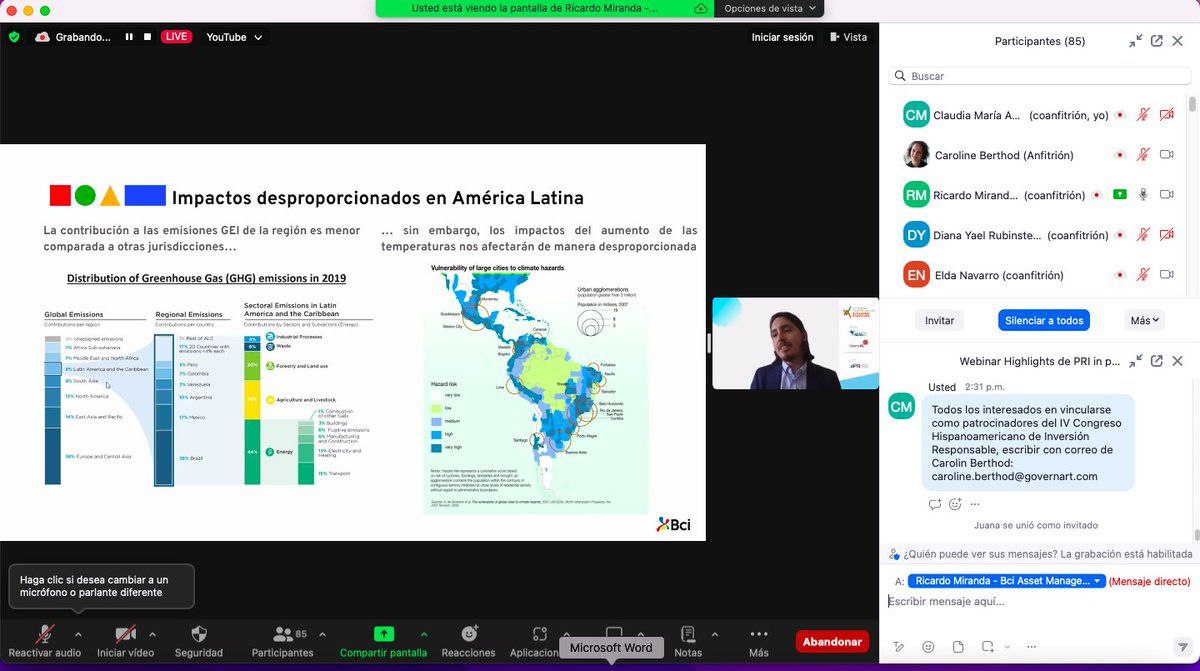This screenshot has height=671, width=1200.
Task: Open the Vista layout menu
Action: coord(847,37)
